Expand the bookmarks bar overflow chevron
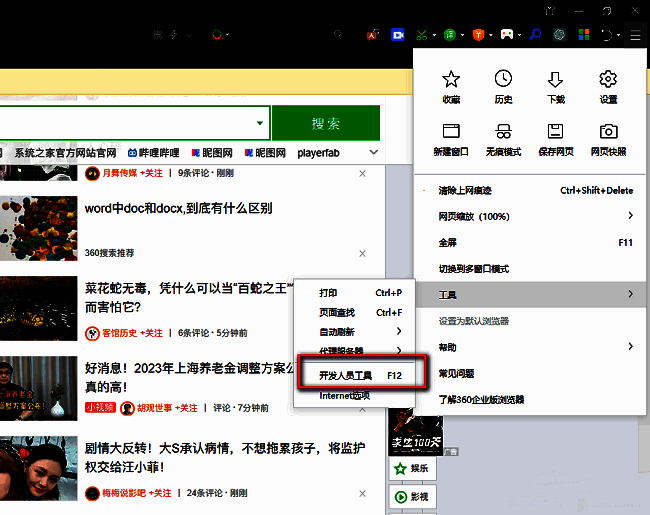650x515 pixels. tap(374, 152)
